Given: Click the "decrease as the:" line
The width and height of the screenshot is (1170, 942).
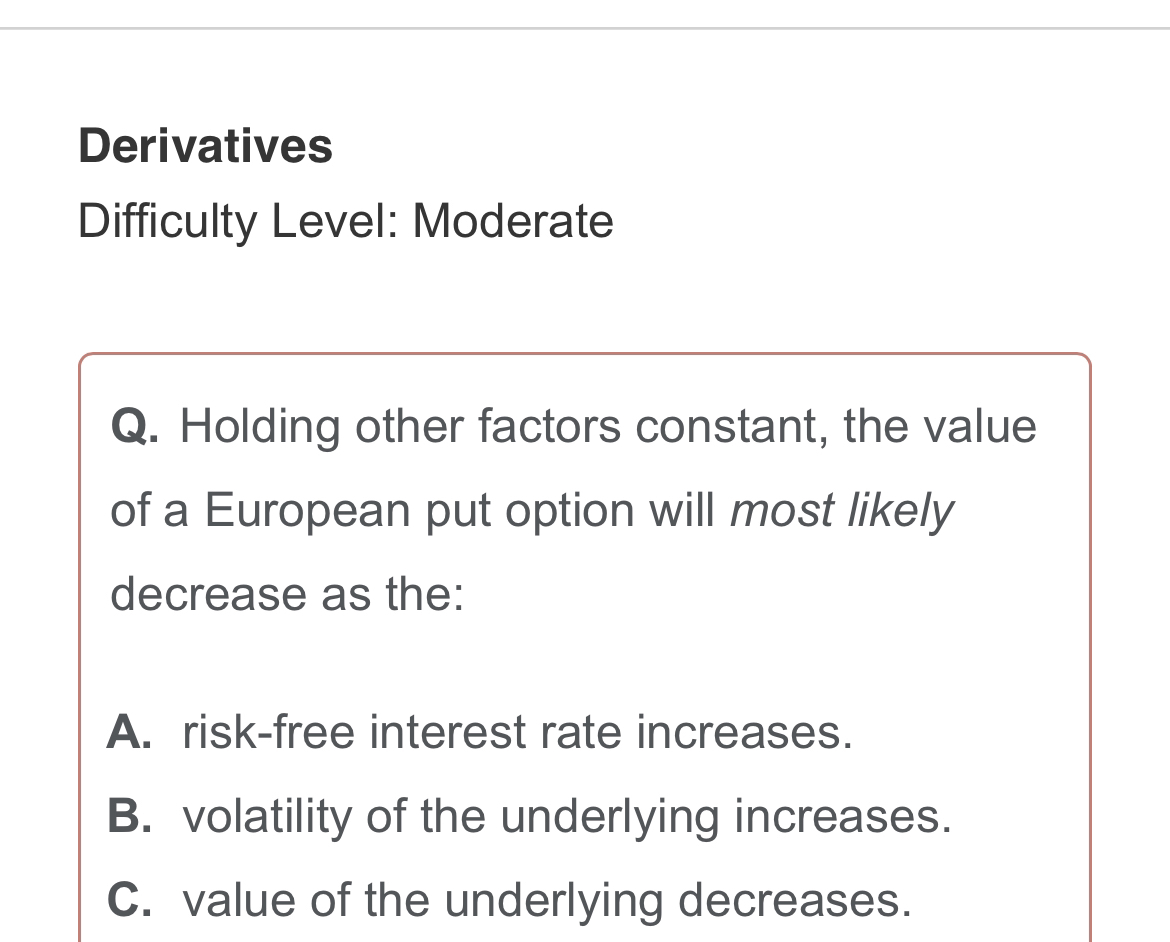Looking at the screenshot, I should click(287, 594).
